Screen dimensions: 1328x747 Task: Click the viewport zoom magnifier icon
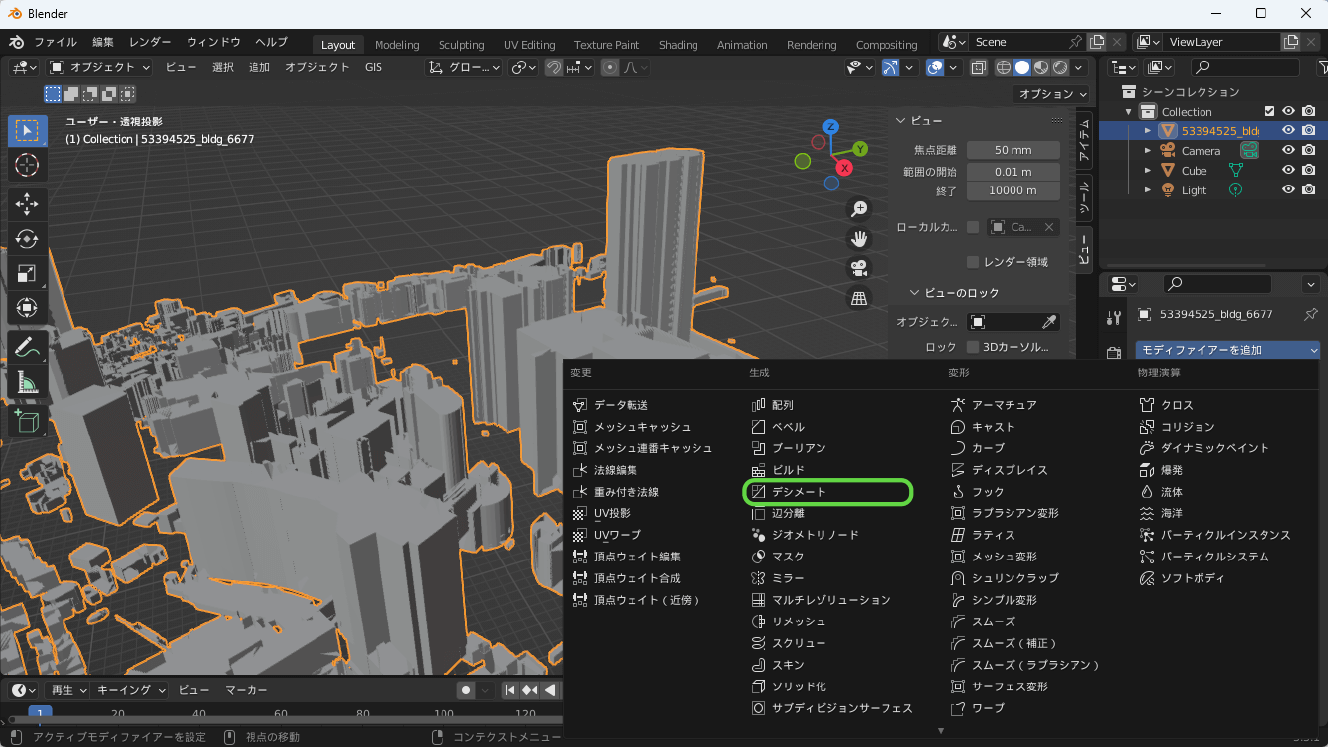tap(858, 208)
